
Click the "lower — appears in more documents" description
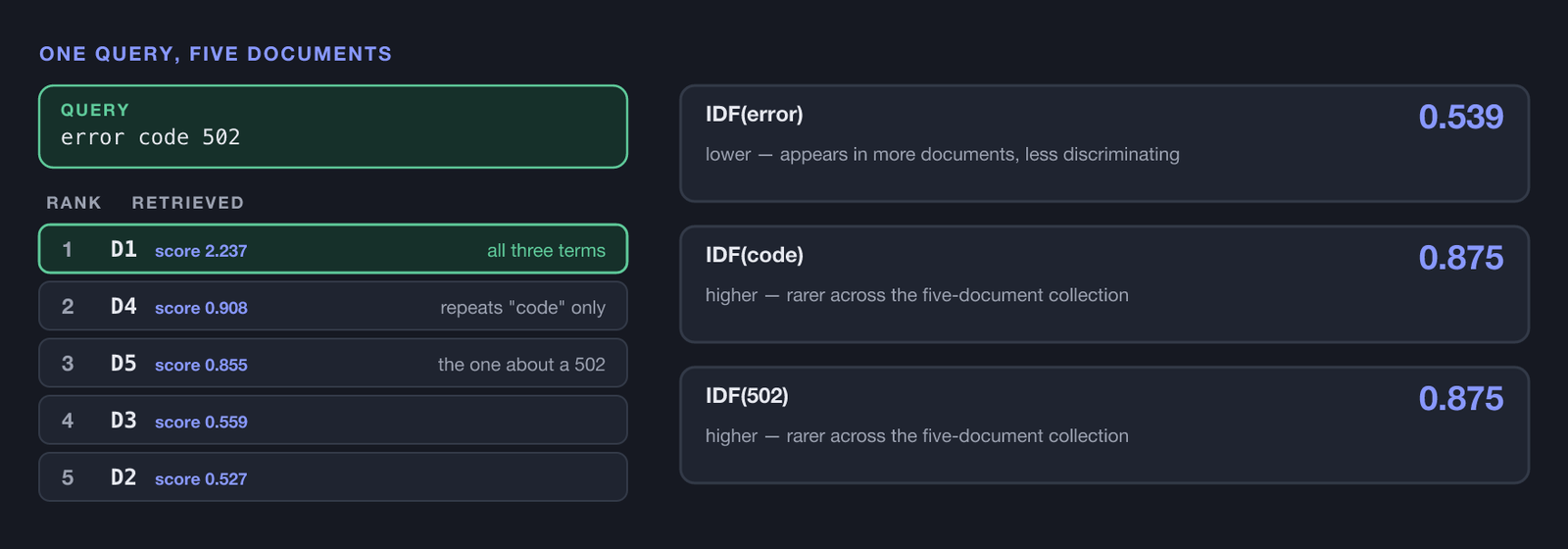point(943,154)
